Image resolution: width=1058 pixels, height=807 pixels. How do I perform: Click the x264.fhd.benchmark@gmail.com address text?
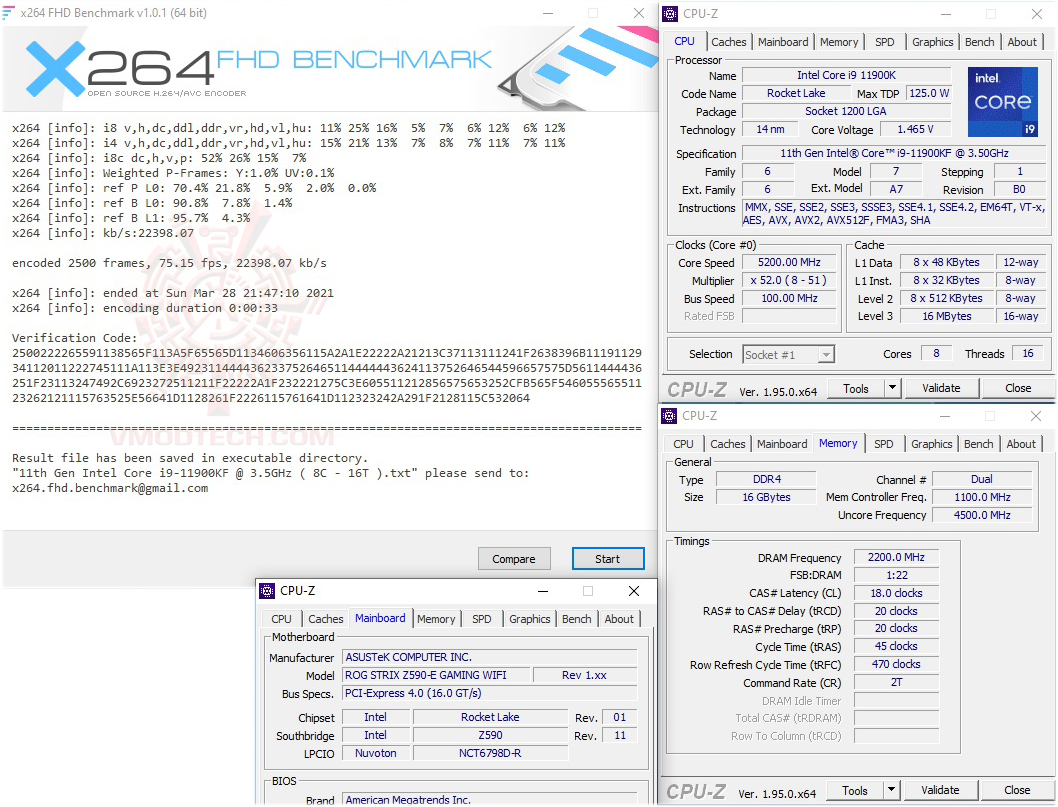coord(110,489)
